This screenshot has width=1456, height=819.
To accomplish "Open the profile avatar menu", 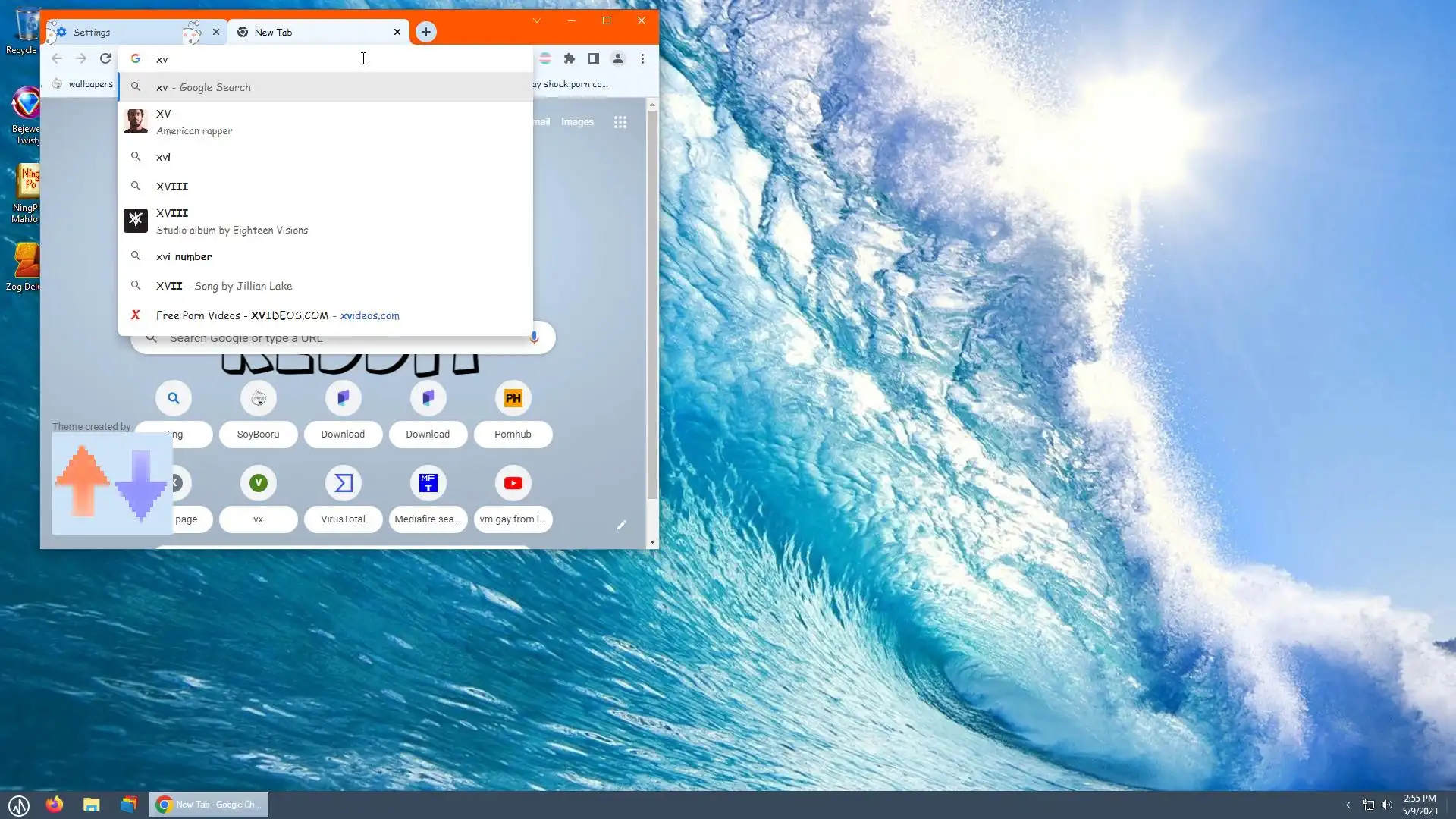I will [618, 58].
